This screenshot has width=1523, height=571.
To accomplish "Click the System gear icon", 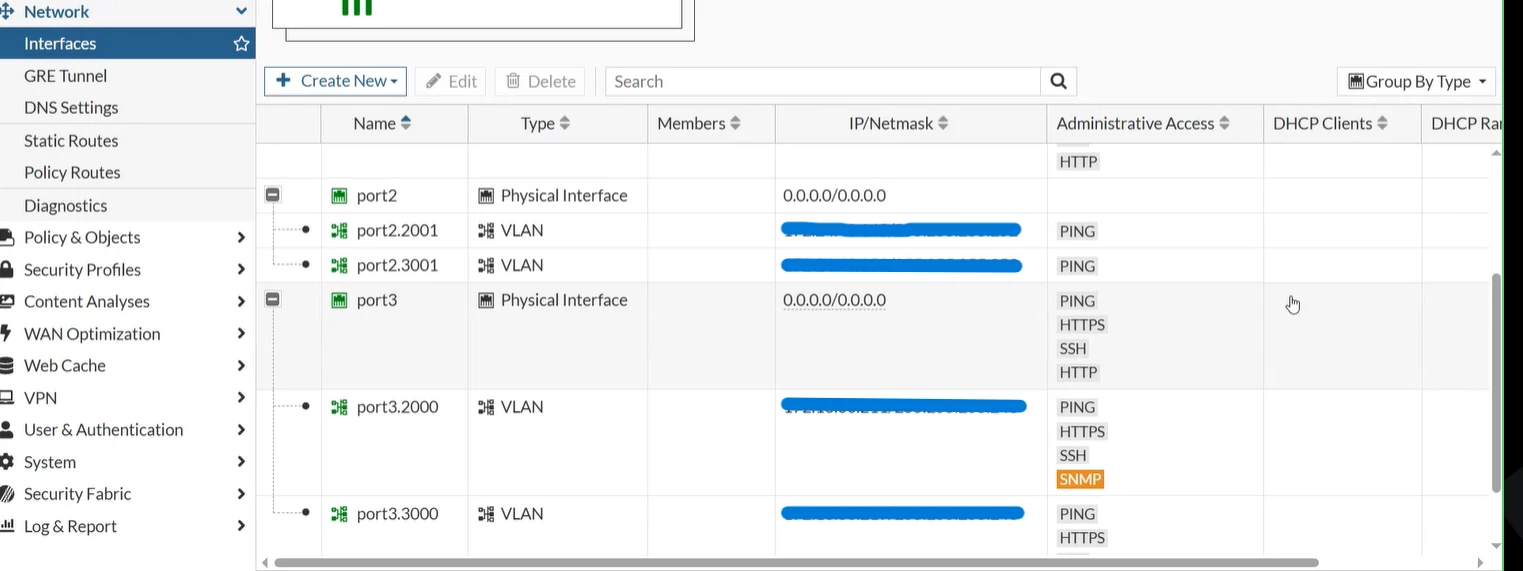I will point(6,462).
